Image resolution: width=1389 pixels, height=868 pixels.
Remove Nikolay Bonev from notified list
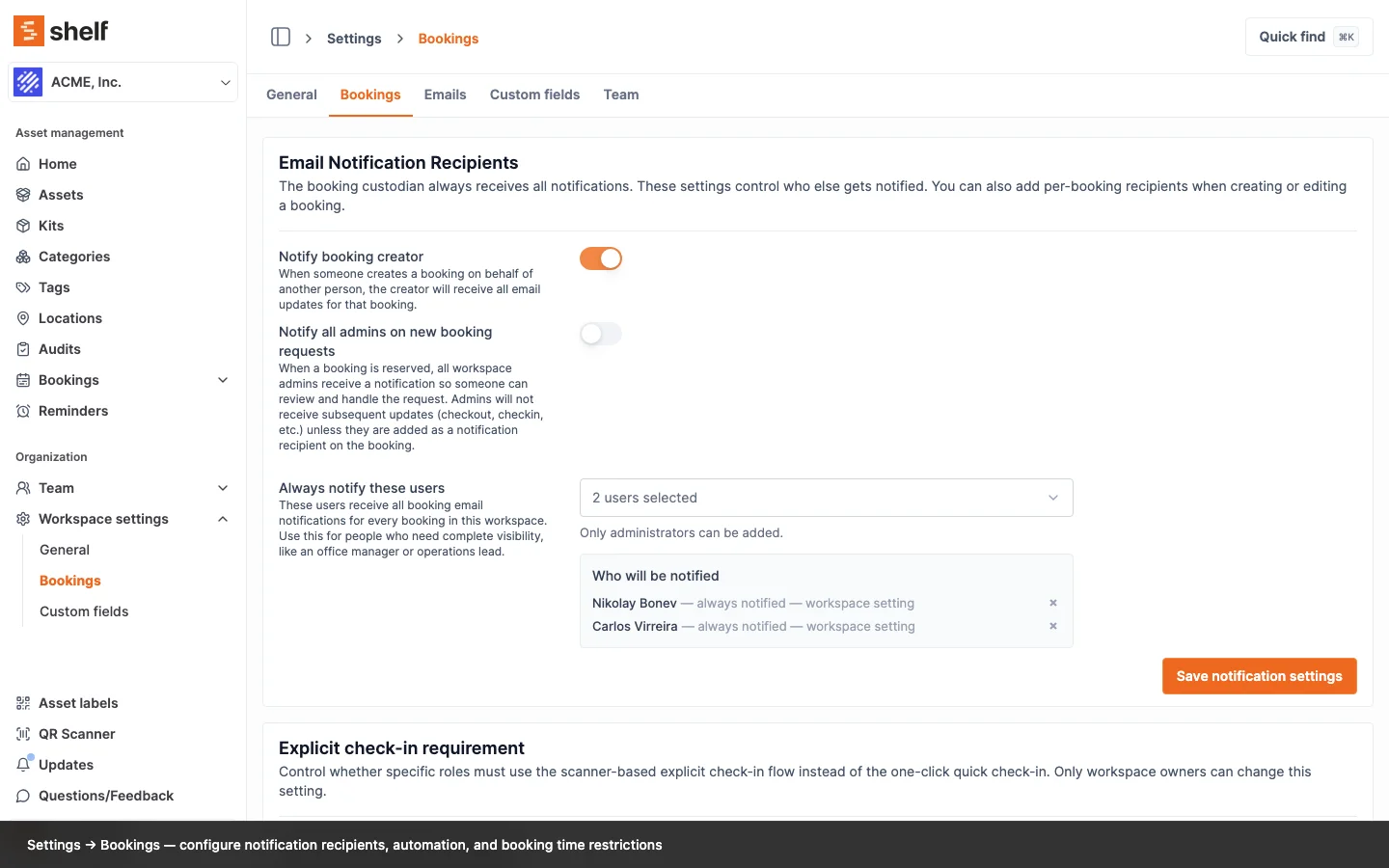point(1053,603)
